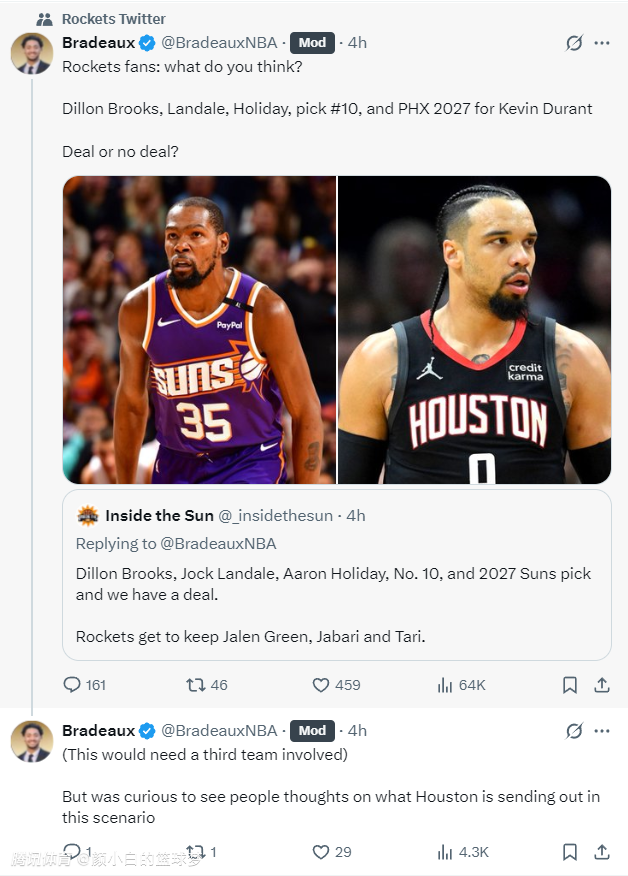The image size is (628, 876).
Task: Share the third-team reply tweet
Action: [x=602, y=852]
